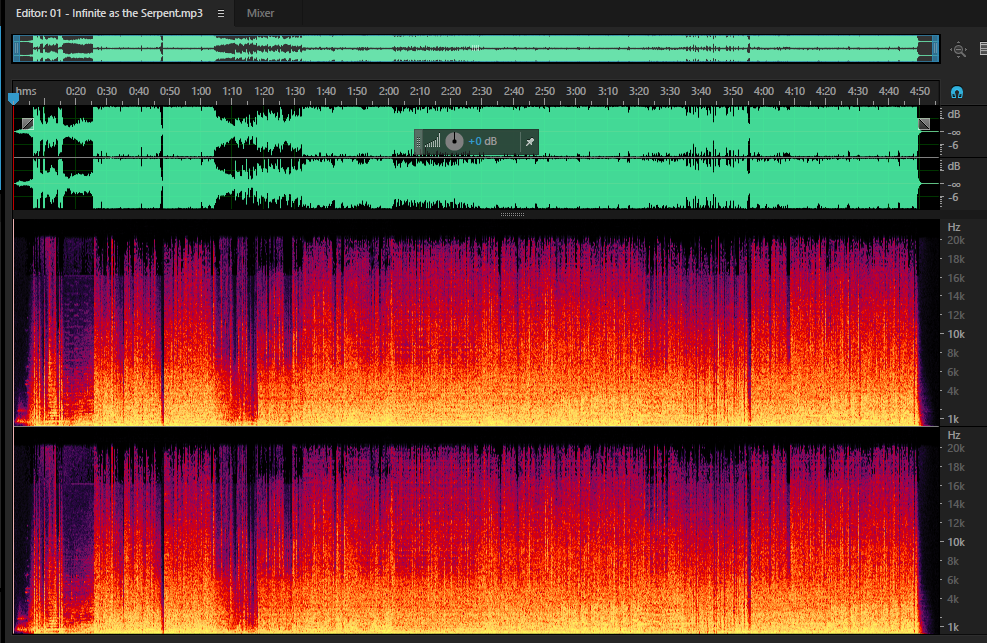This screenshot has width=987, height=643.
Task: Click the +0 dB value in the HUD
Action: [482, 142]
